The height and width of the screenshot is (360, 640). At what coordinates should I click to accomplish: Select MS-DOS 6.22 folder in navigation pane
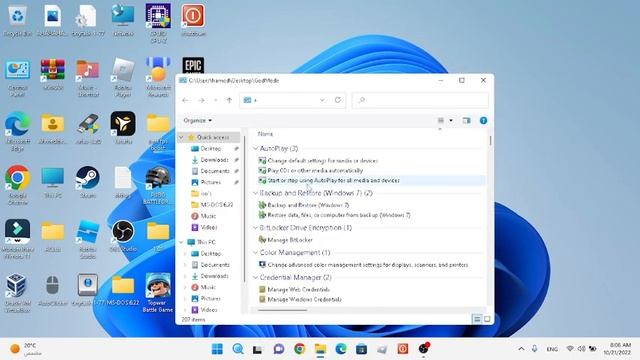(212, 204)
